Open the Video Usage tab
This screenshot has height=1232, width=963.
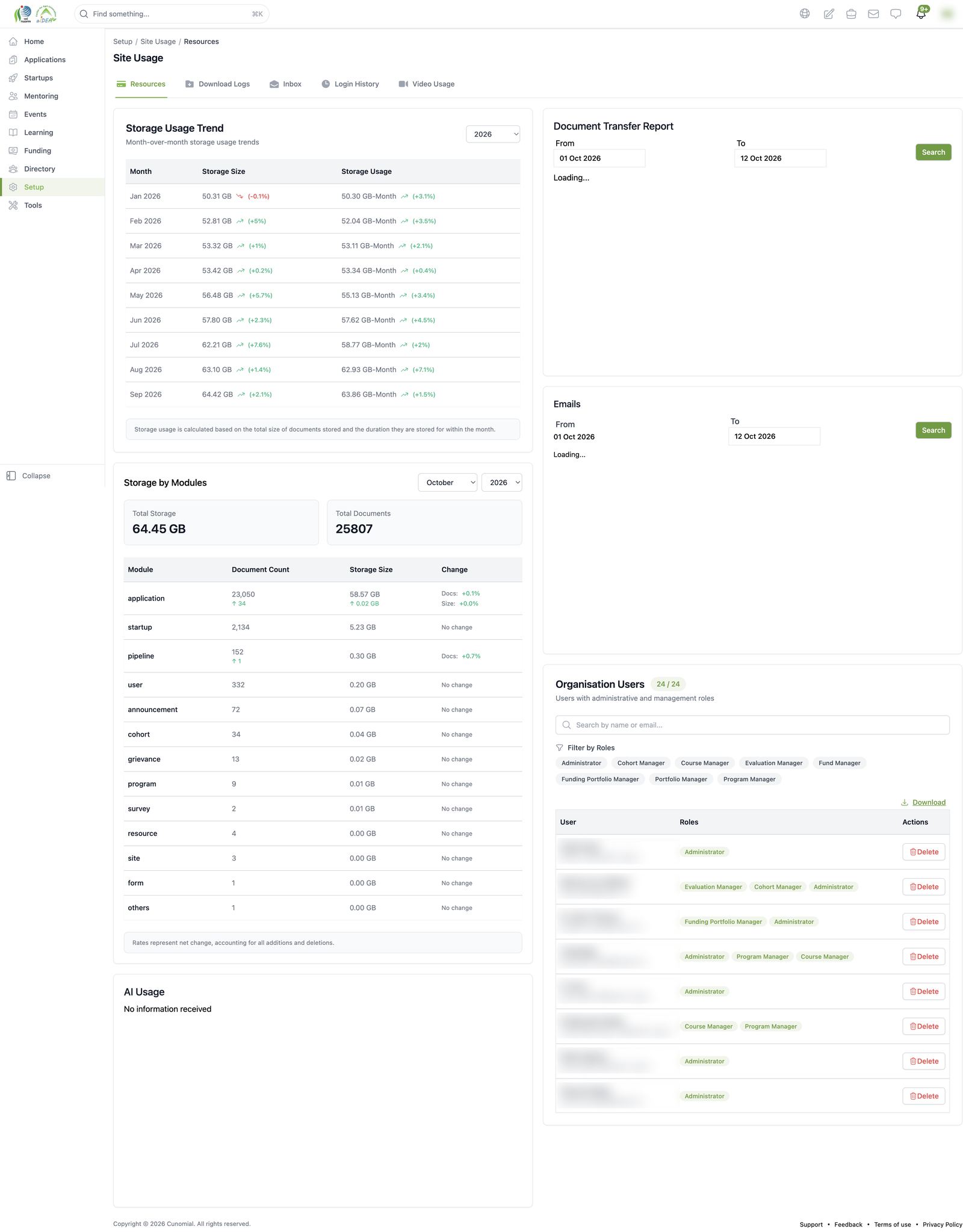pos(427,84)
